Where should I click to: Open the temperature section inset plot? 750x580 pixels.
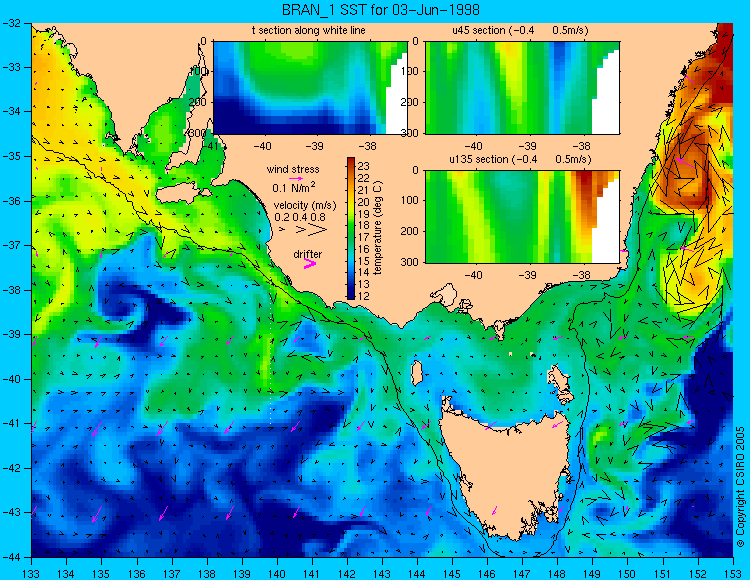pyautogui.click(x=310, y=88)
